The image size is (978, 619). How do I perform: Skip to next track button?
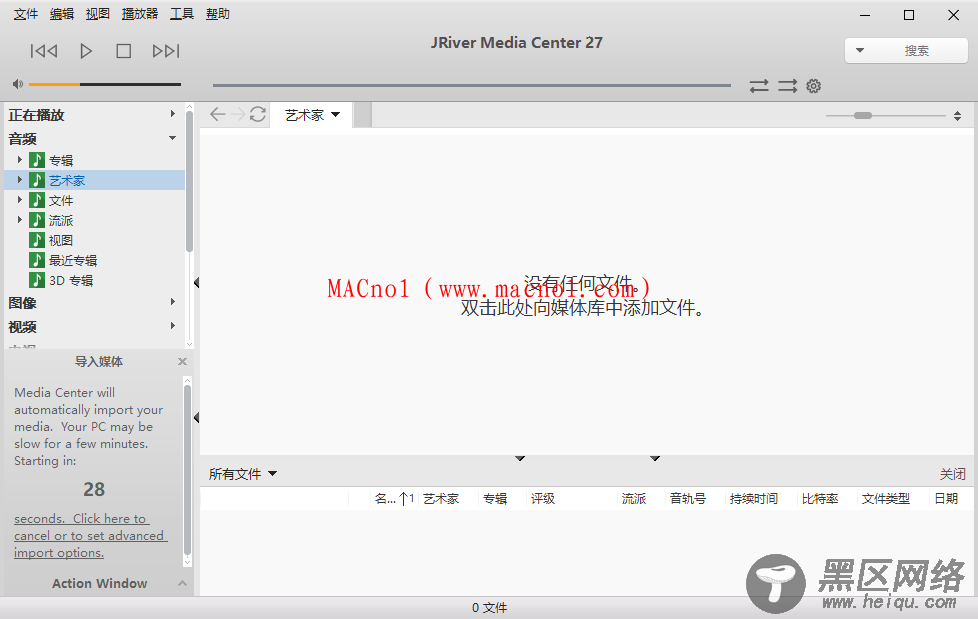[166, 51]
